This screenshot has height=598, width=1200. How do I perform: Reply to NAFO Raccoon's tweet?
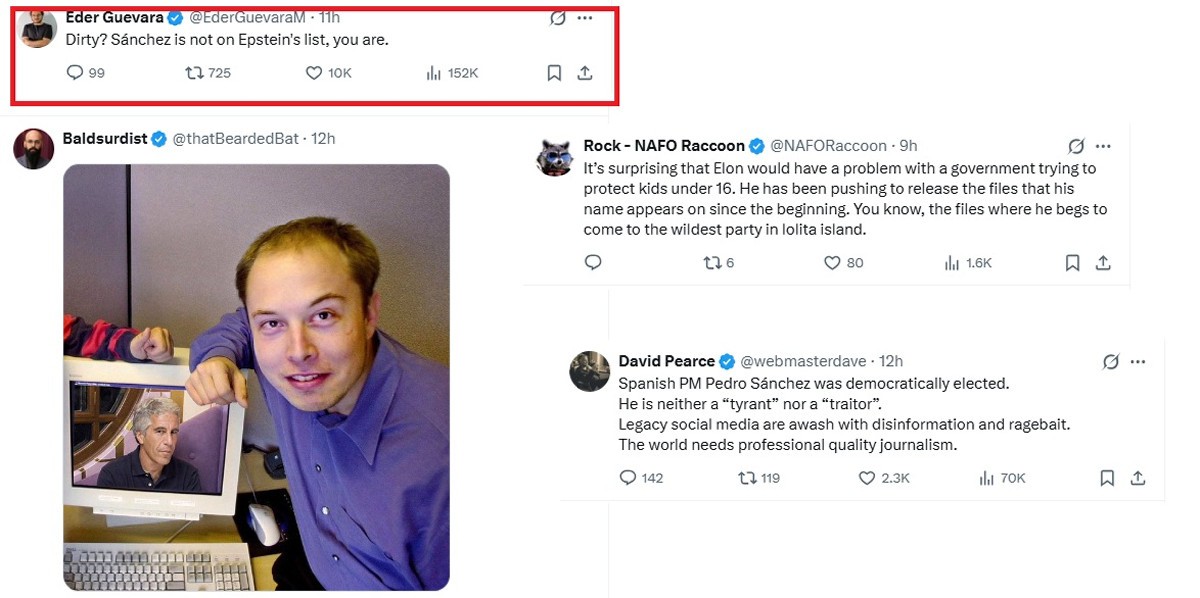point(593,263)
